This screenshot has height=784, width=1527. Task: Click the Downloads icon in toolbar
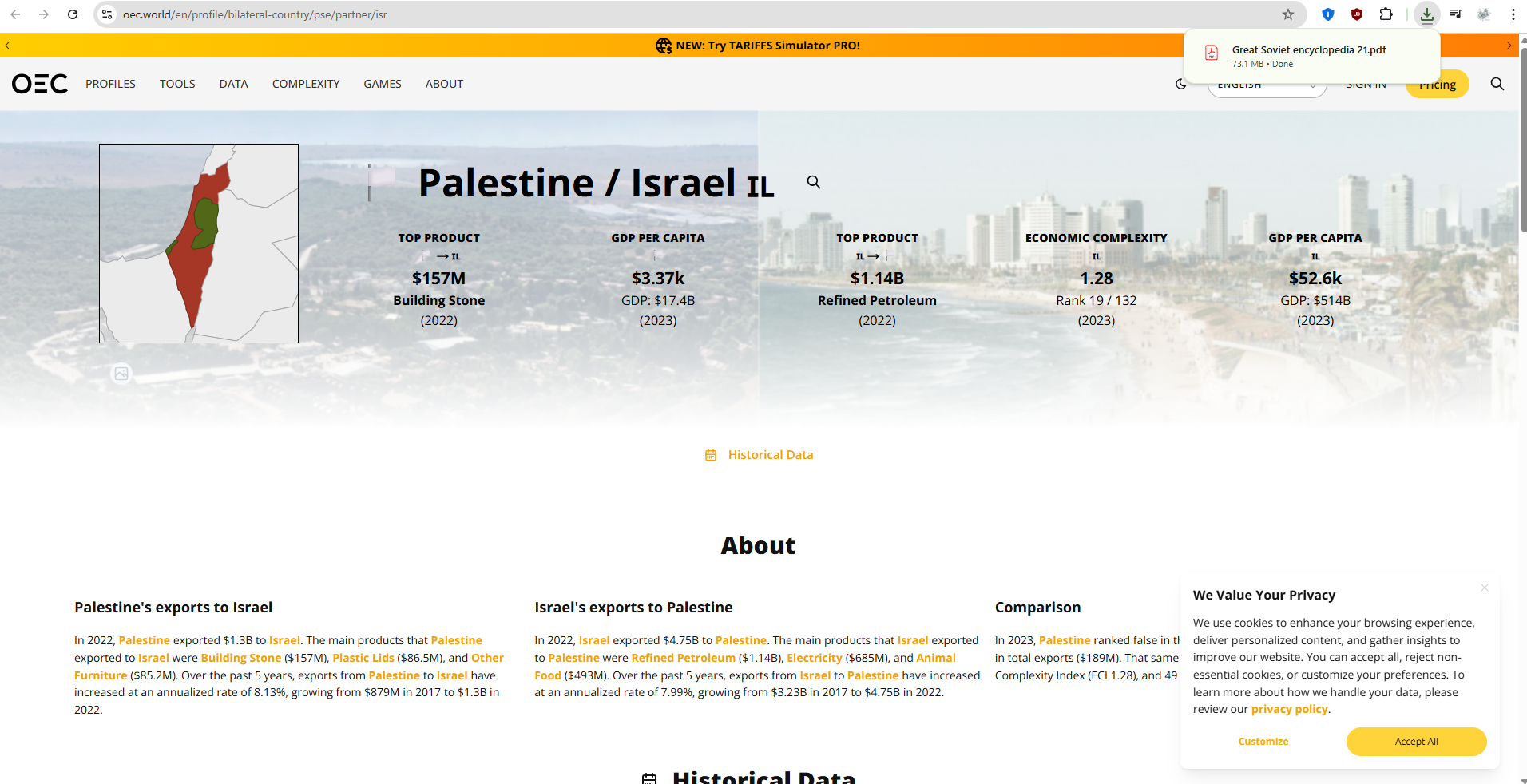pyautogui.click(x=1427, y=14)
